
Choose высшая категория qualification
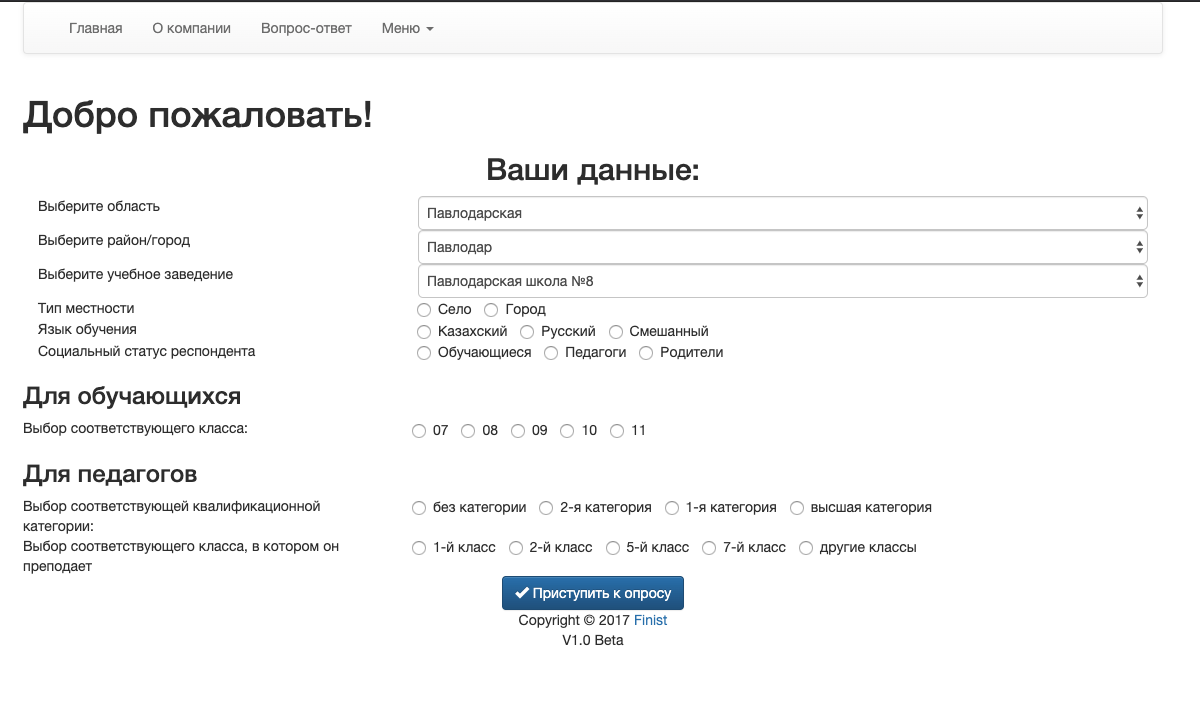(x=795, y=508)
